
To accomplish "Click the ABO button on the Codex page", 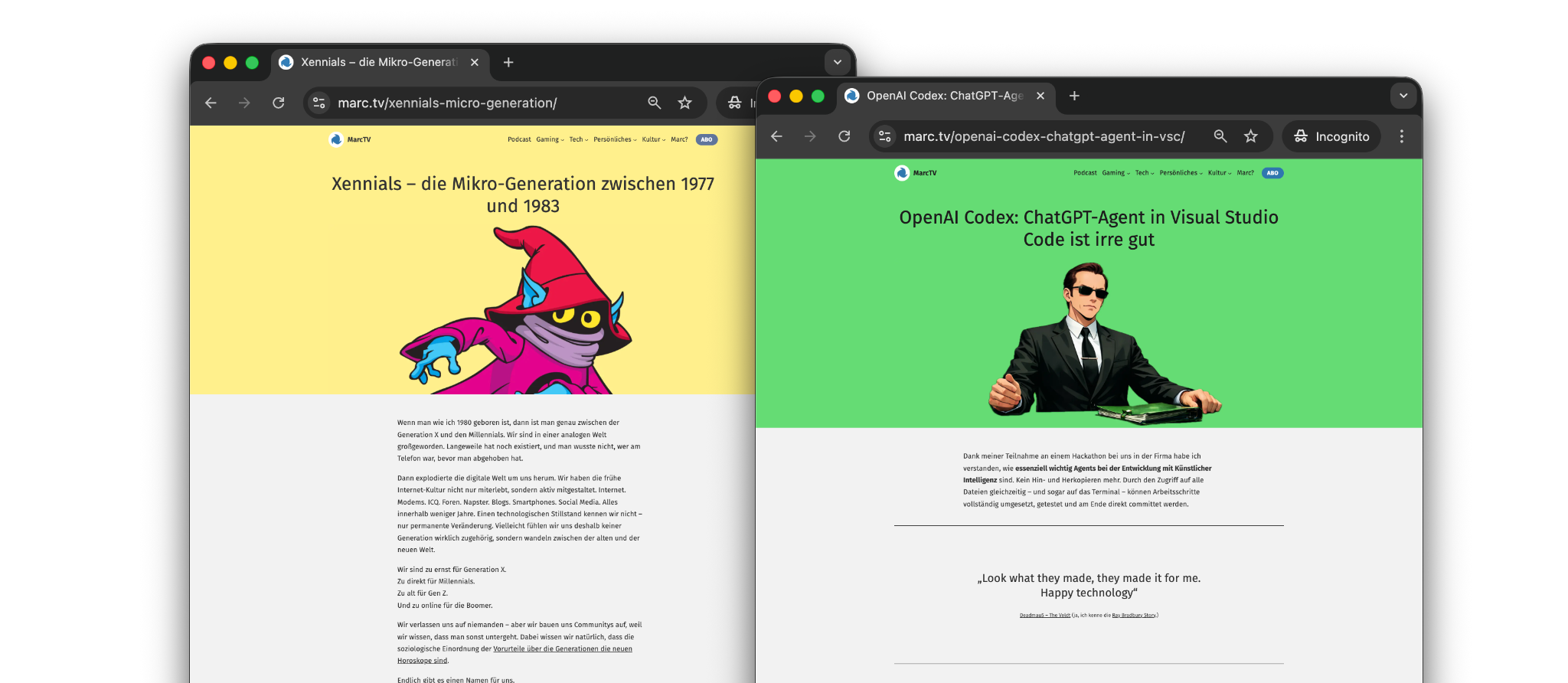I will click(1272, 173).
